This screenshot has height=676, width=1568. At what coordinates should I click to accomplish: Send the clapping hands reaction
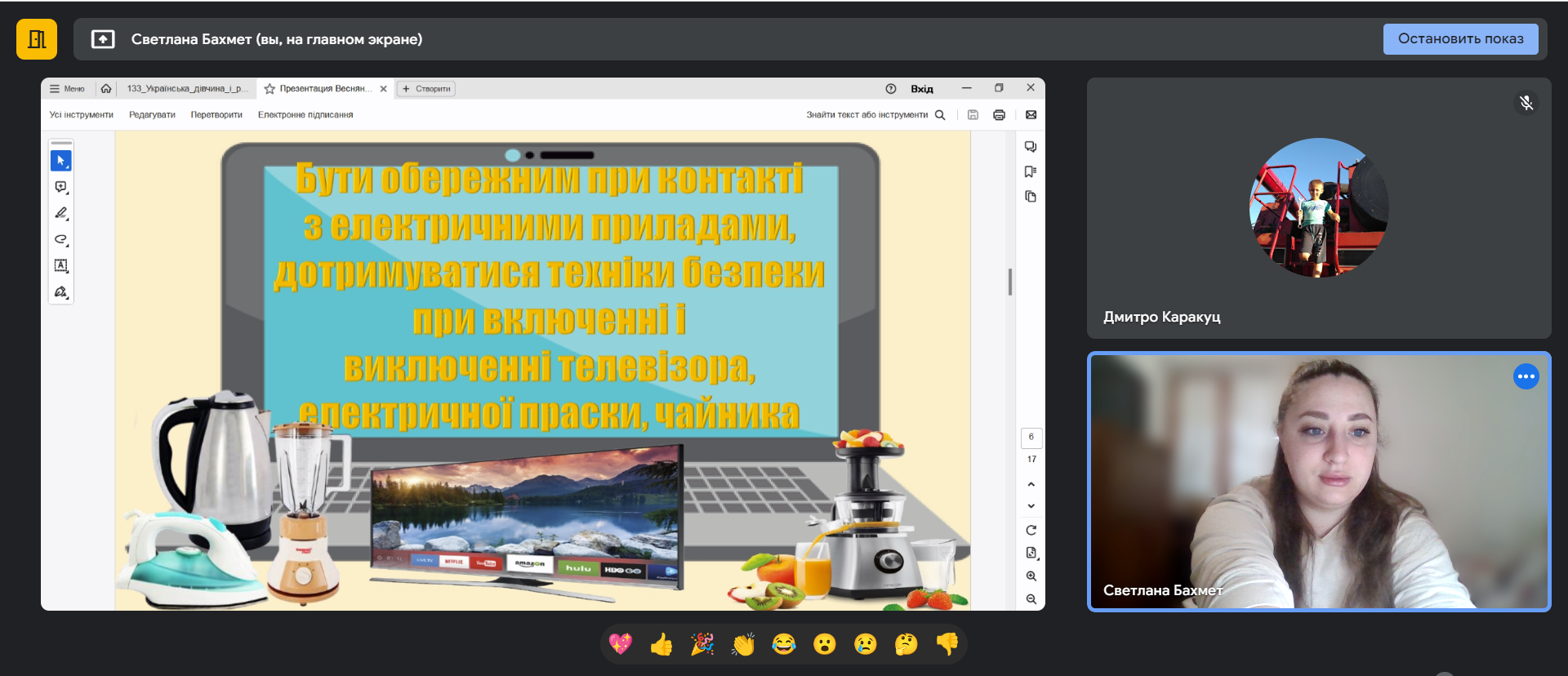pos(743,645)
